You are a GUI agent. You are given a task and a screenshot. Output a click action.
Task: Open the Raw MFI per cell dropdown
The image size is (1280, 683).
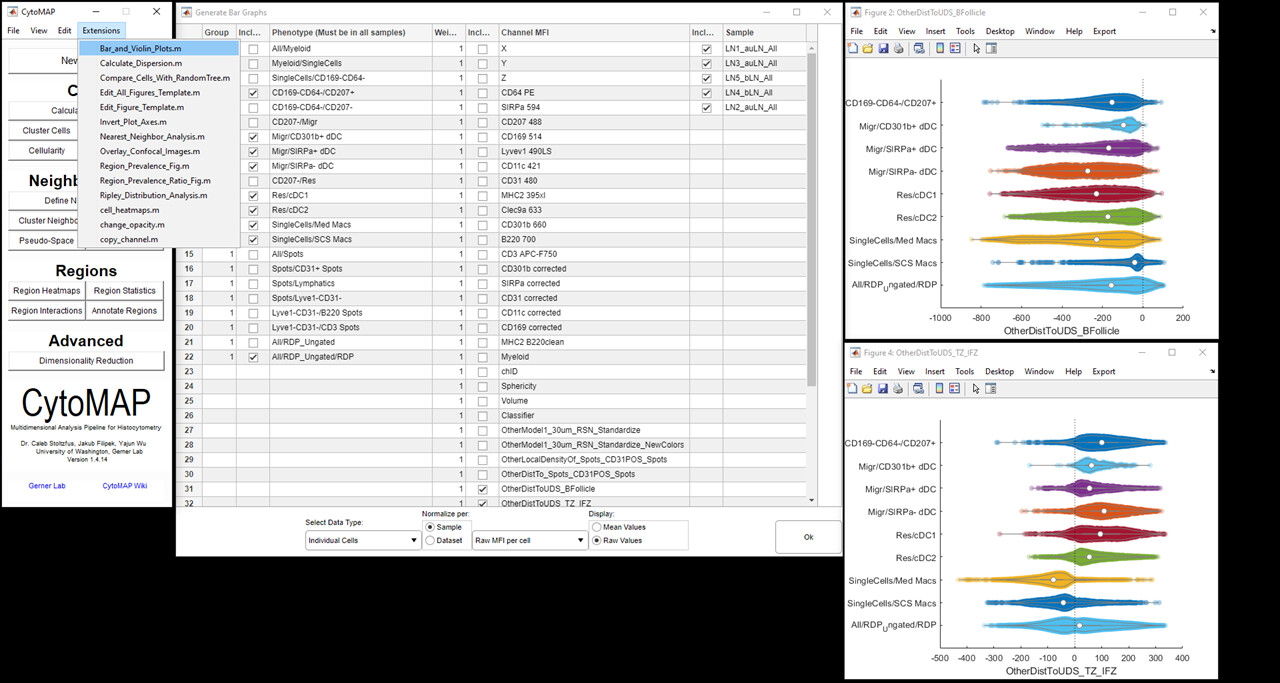point(529,540)
